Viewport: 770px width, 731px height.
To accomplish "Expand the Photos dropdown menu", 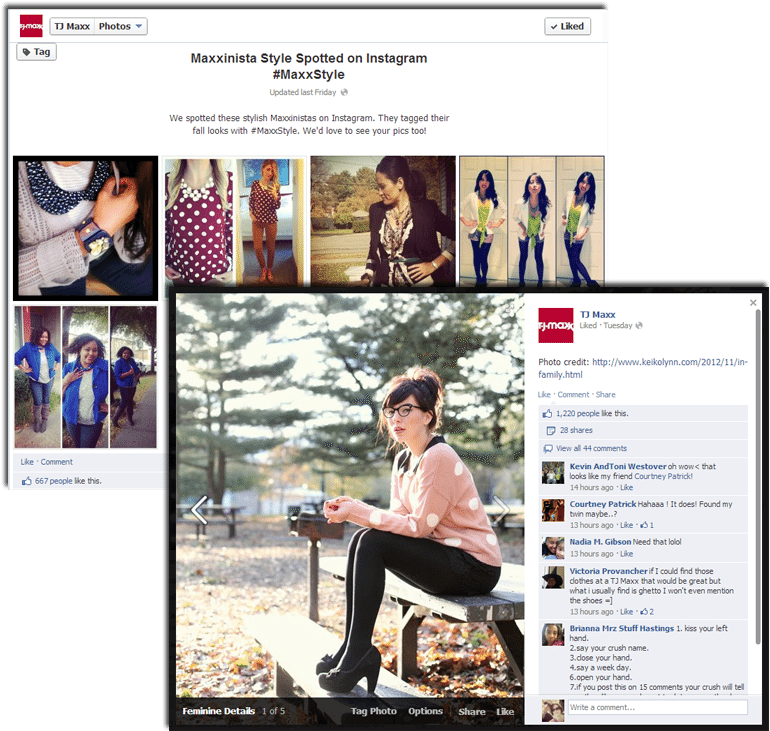I will (120, 27).
